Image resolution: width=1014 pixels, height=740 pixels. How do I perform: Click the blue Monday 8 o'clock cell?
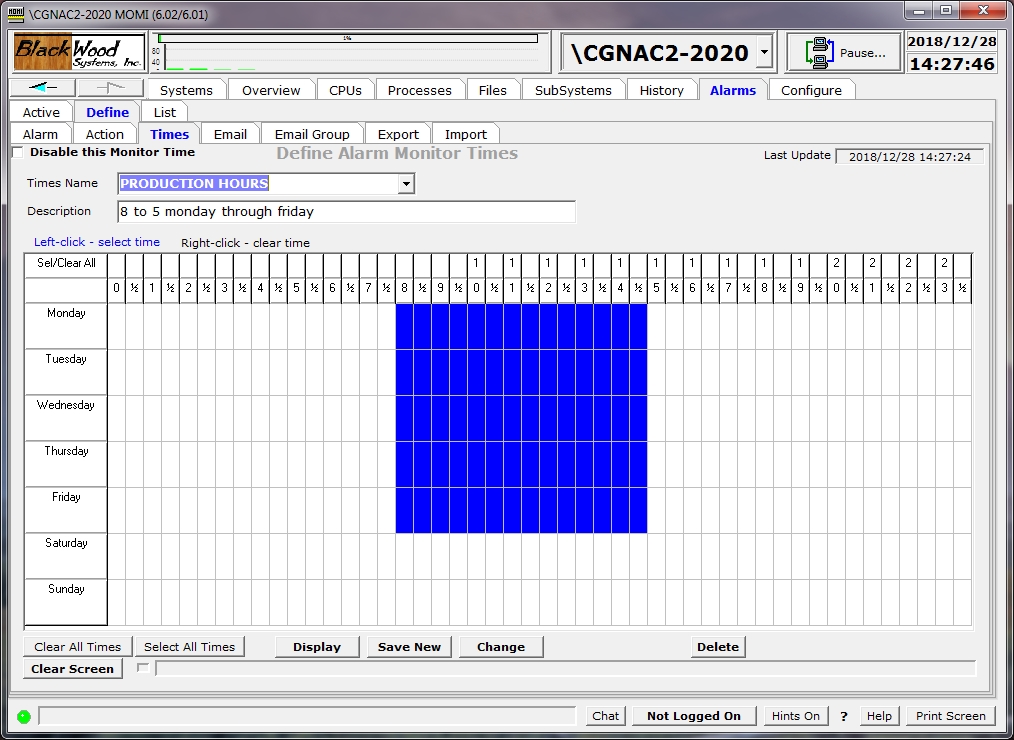[x=405, y=326]
